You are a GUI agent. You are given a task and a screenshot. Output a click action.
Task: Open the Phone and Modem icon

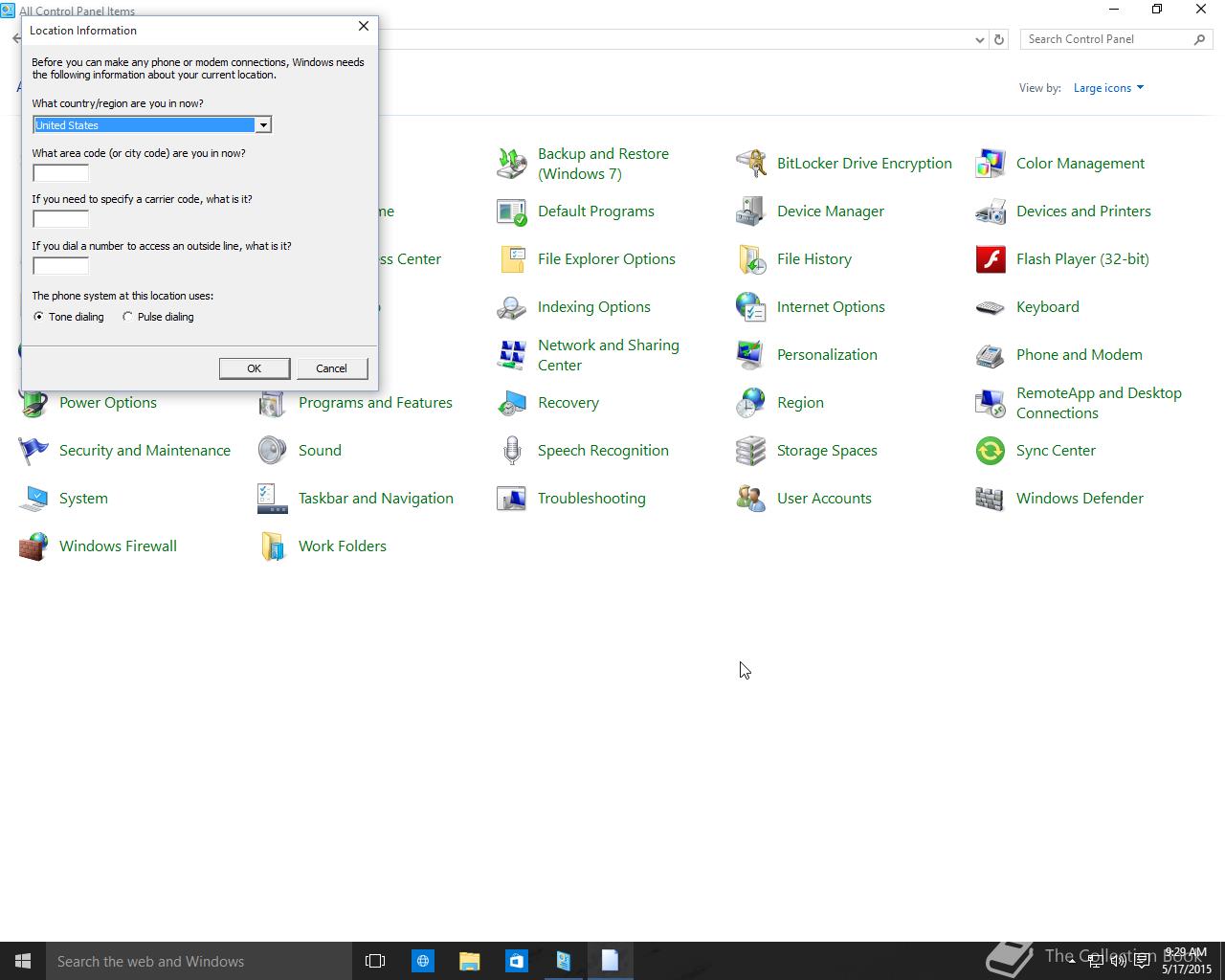click(991, 355)
